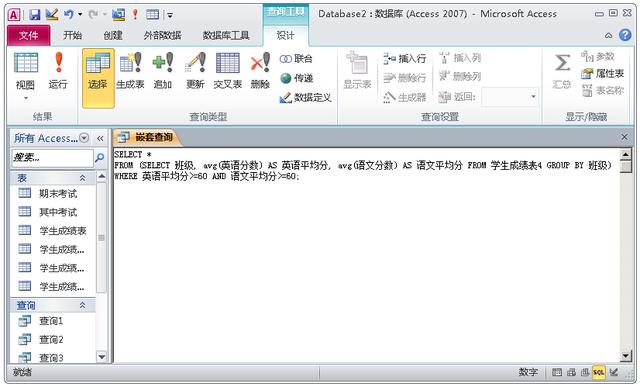This screenshot has width=640, height=387.
Task: Select the 联合 union query option
Action: click(297, 59)
